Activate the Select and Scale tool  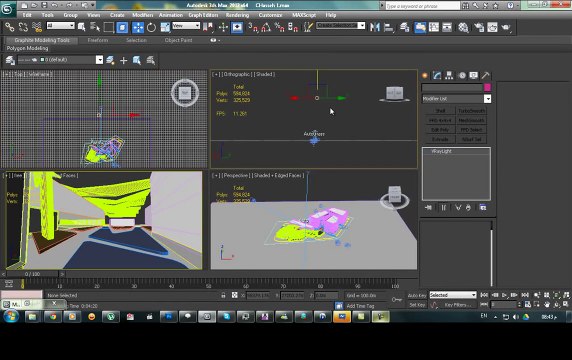pos(165,27)
